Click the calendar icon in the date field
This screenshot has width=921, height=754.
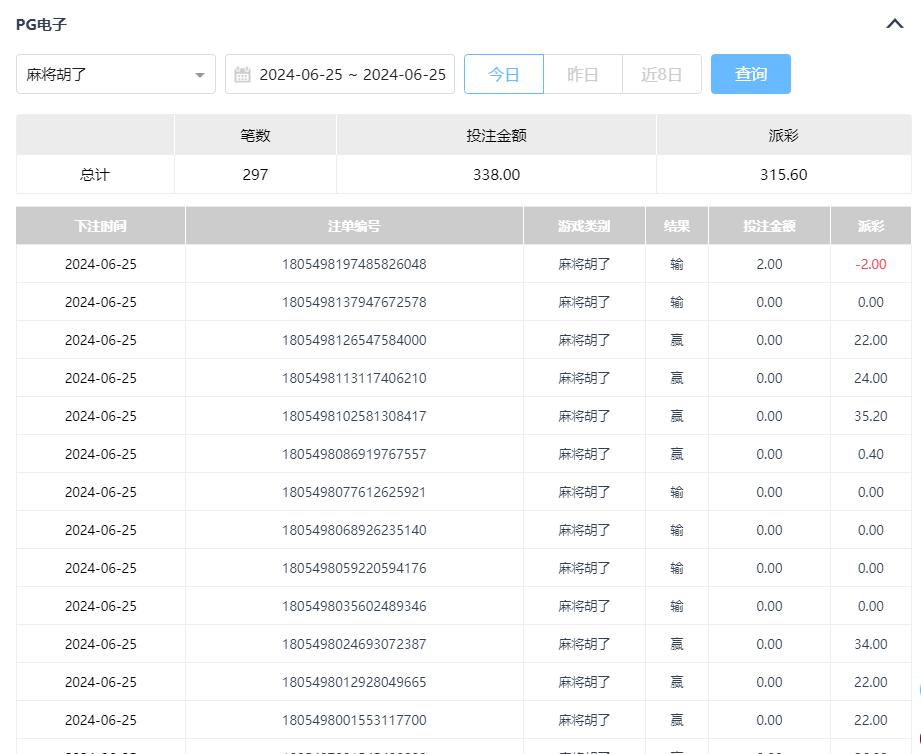[x=242, y=75]
